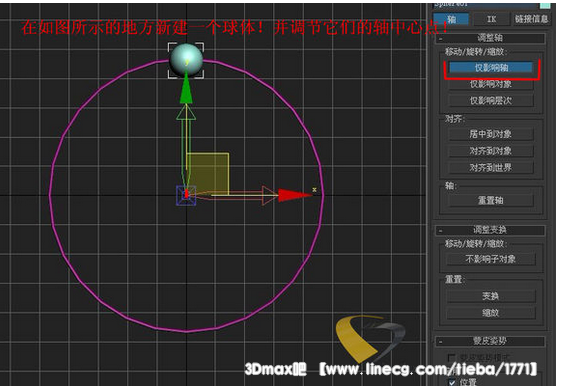
Task: Click the 重置轴 button
Action: [x=491, y=200]
